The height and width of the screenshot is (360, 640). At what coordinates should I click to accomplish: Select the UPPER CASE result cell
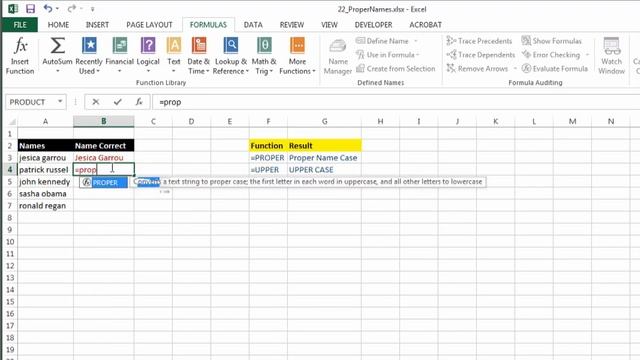(x=324, y=170)
